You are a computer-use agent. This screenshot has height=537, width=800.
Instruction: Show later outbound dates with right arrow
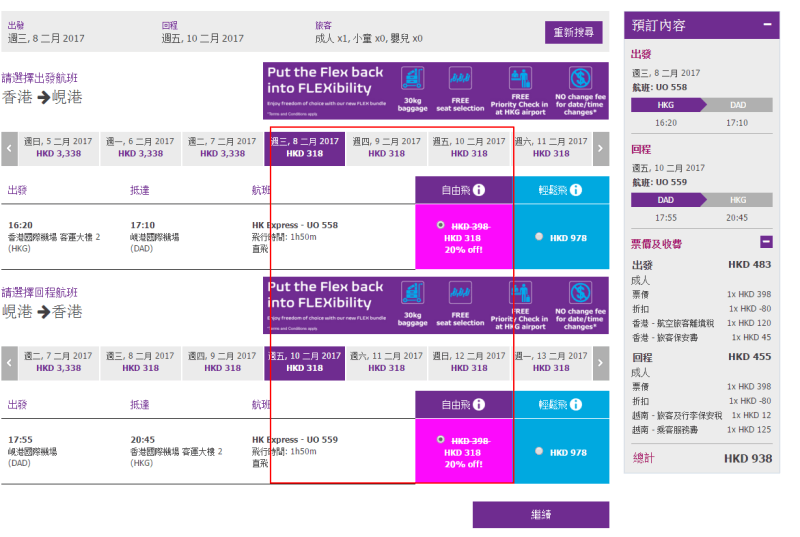pos(601,148)
